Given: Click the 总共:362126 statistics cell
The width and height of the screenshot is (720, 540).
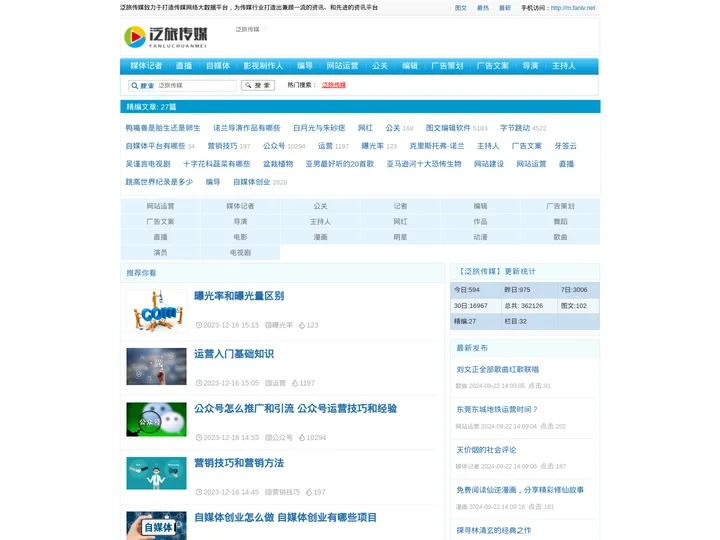Looking at the screenshot, I should [x=529, y=305].
